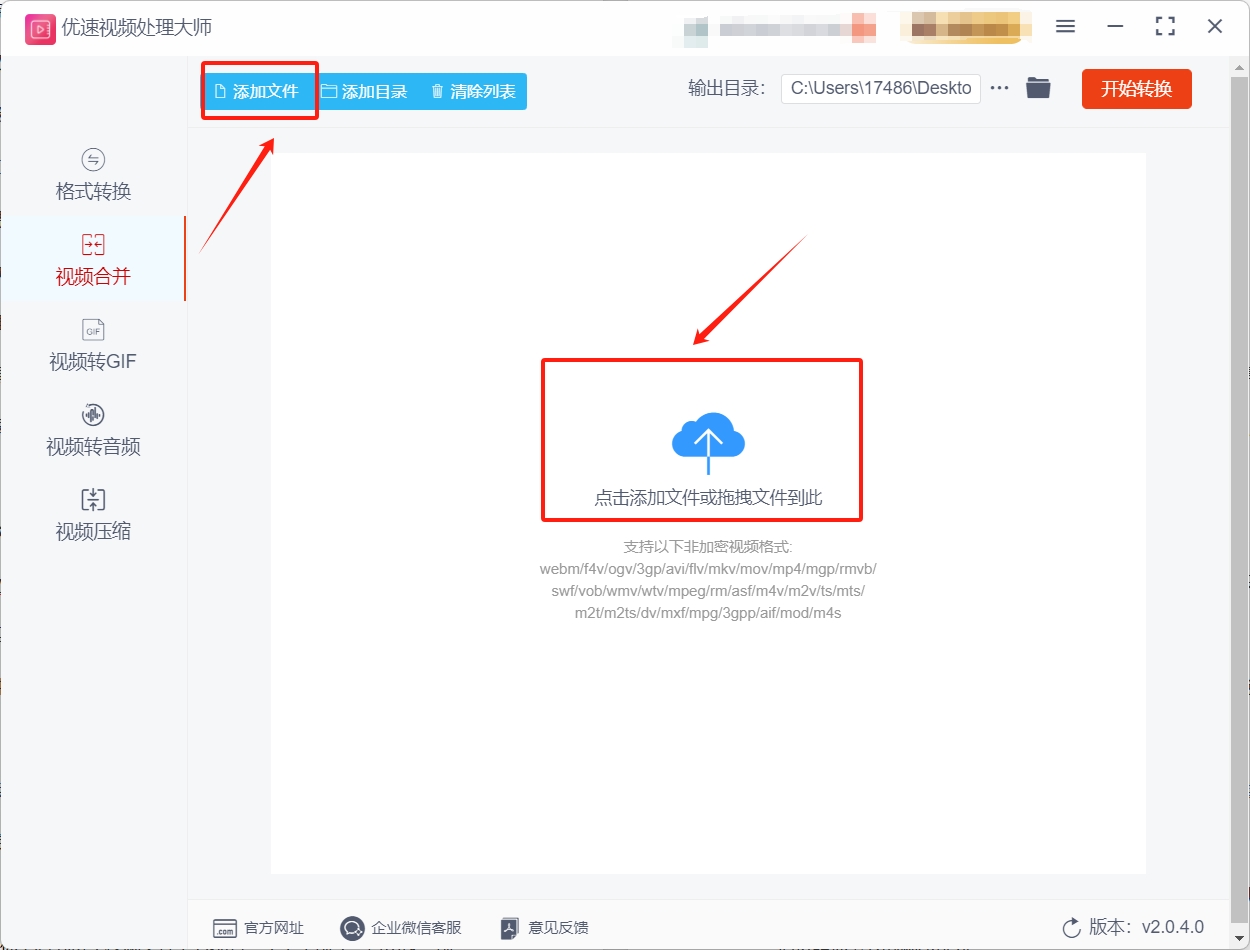Image resolution: width=1250 pixels, height=950 pixels.
Task: Click the output directory path field
Action: [880, 88]
